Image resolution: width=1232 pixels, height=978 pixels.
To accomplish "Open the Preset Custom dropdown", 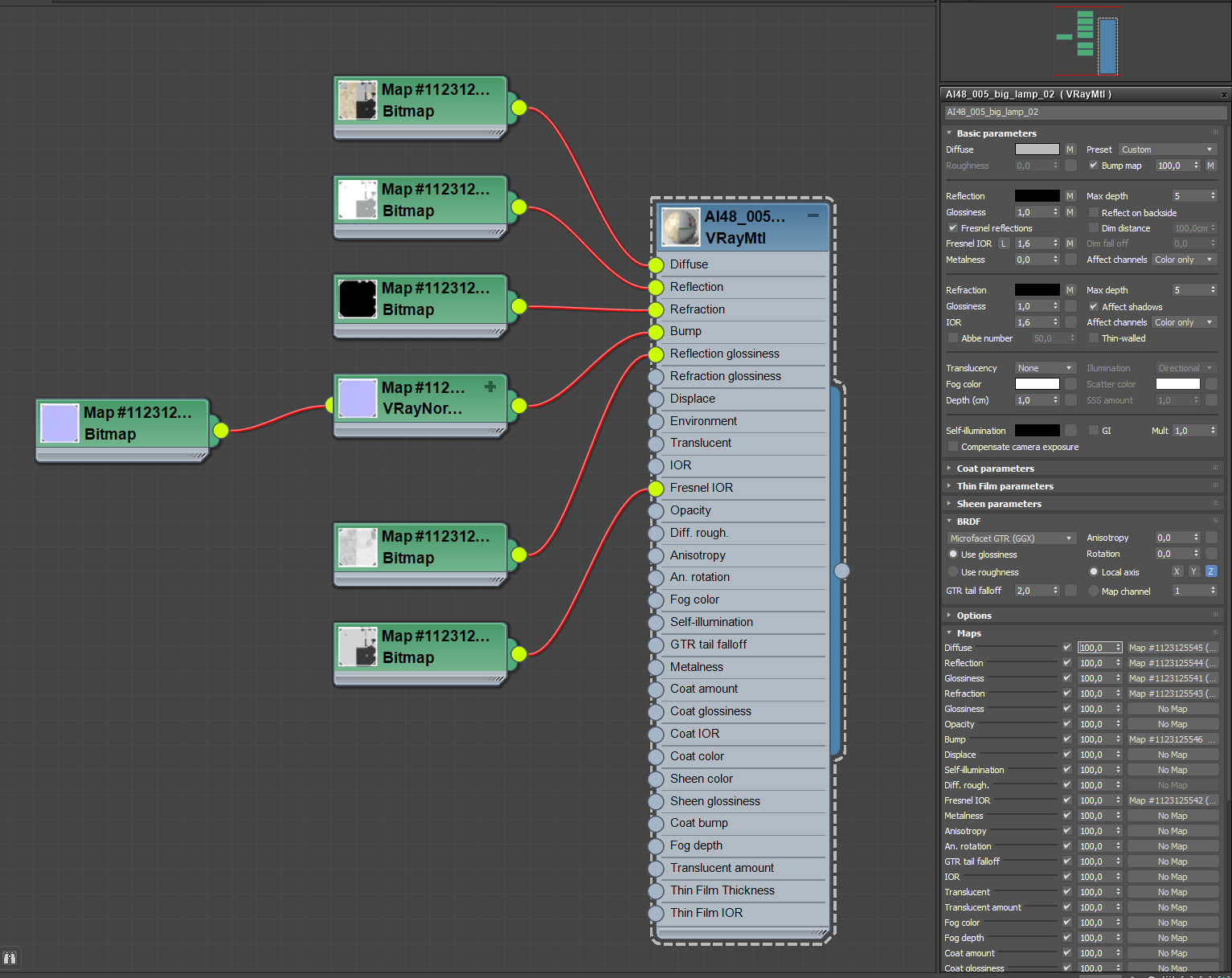I will [x=1167, y=149].
